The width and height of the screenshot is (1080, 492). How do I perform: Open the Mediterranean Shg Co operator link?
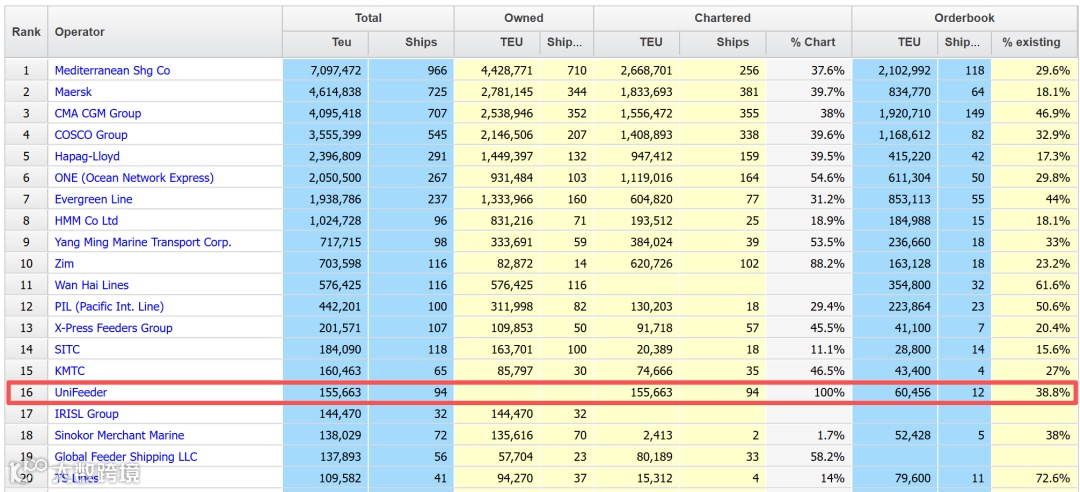[x=112, y=70]
